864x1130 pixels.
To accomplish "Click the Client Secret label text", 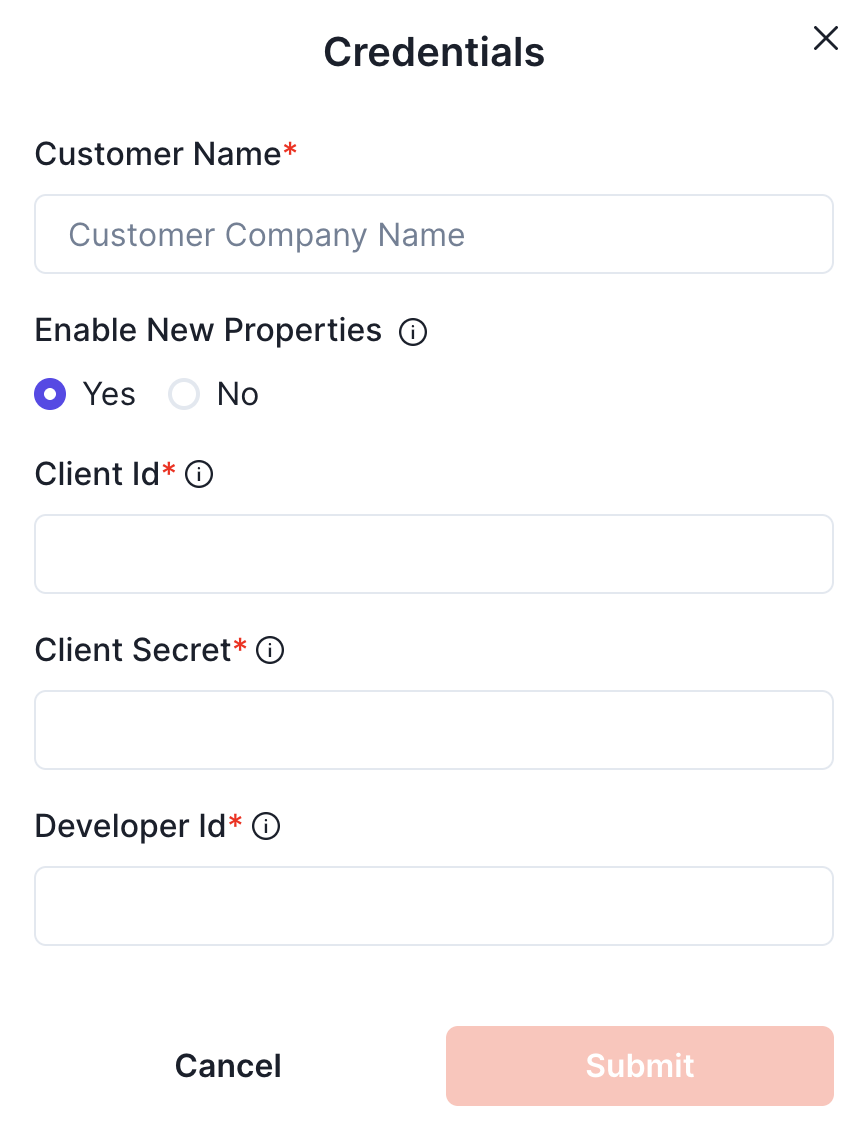I will [x=133, y=651].
